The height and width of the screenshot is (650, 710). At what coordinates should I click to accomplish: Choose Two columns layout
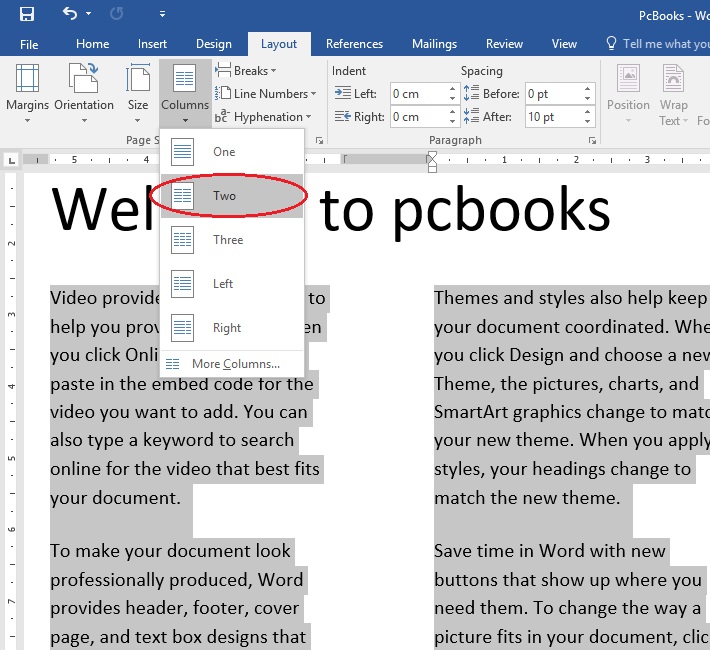point(232,196)
